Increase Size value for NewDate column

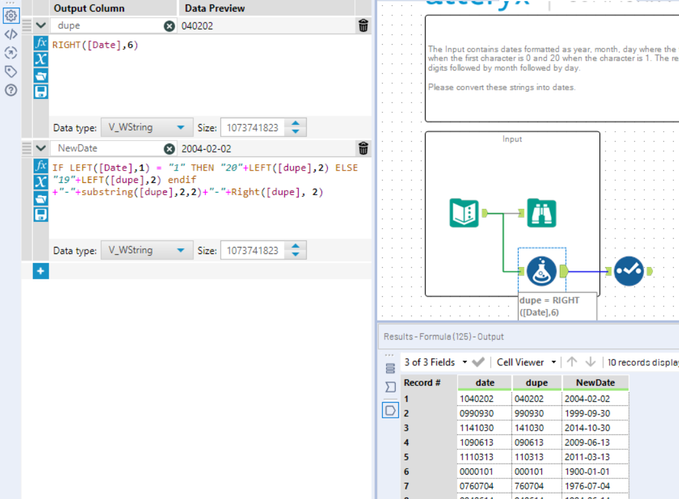pos(295,246)
